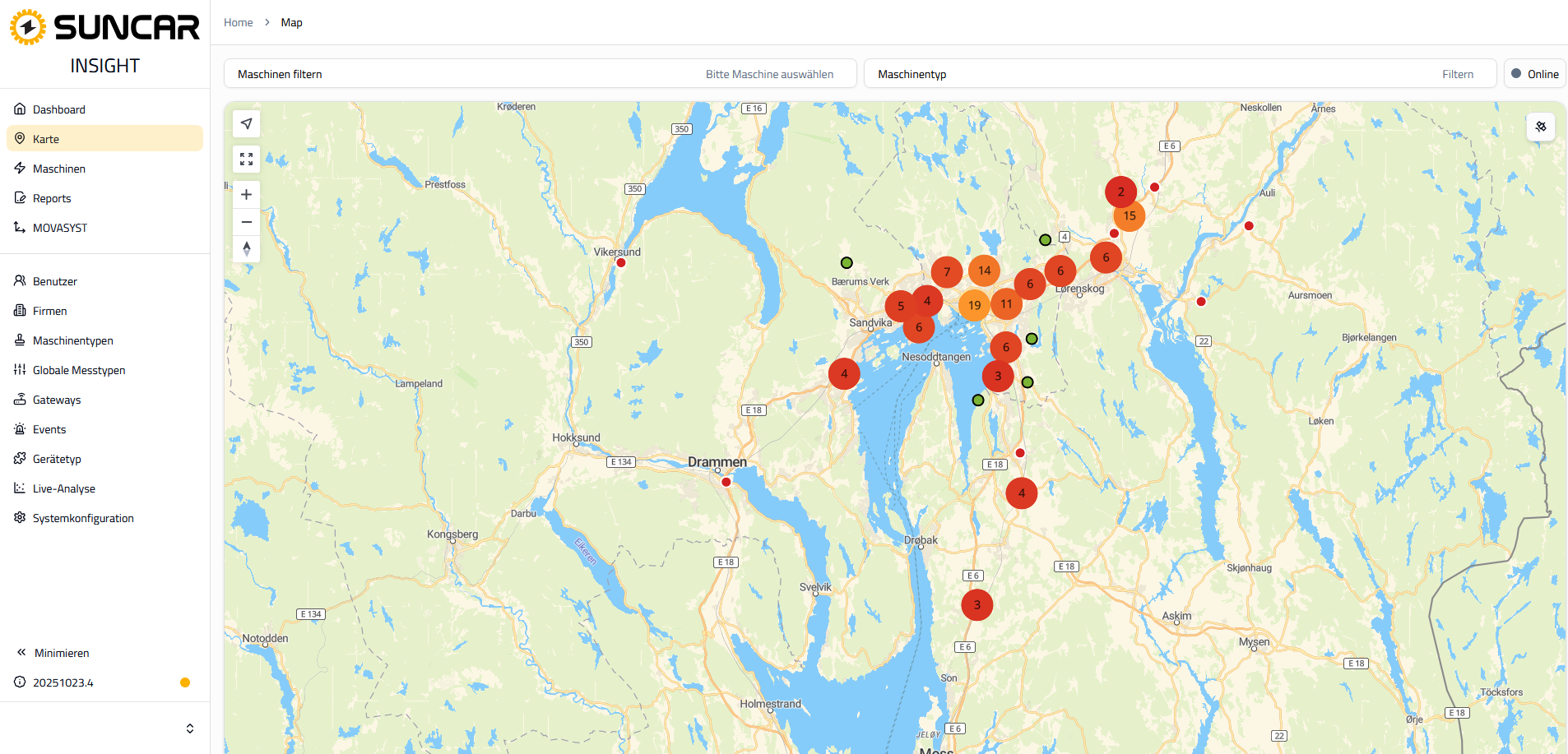Zoom in on the map

click(x=246, y=195)
